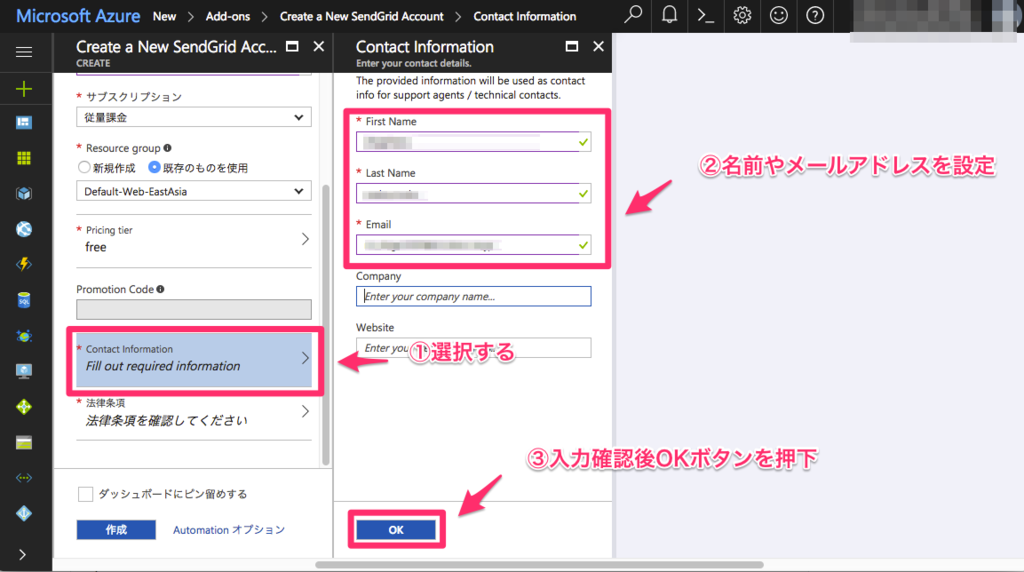
Task: Open App Services globe icon
Action: click(x=24, y=229)
